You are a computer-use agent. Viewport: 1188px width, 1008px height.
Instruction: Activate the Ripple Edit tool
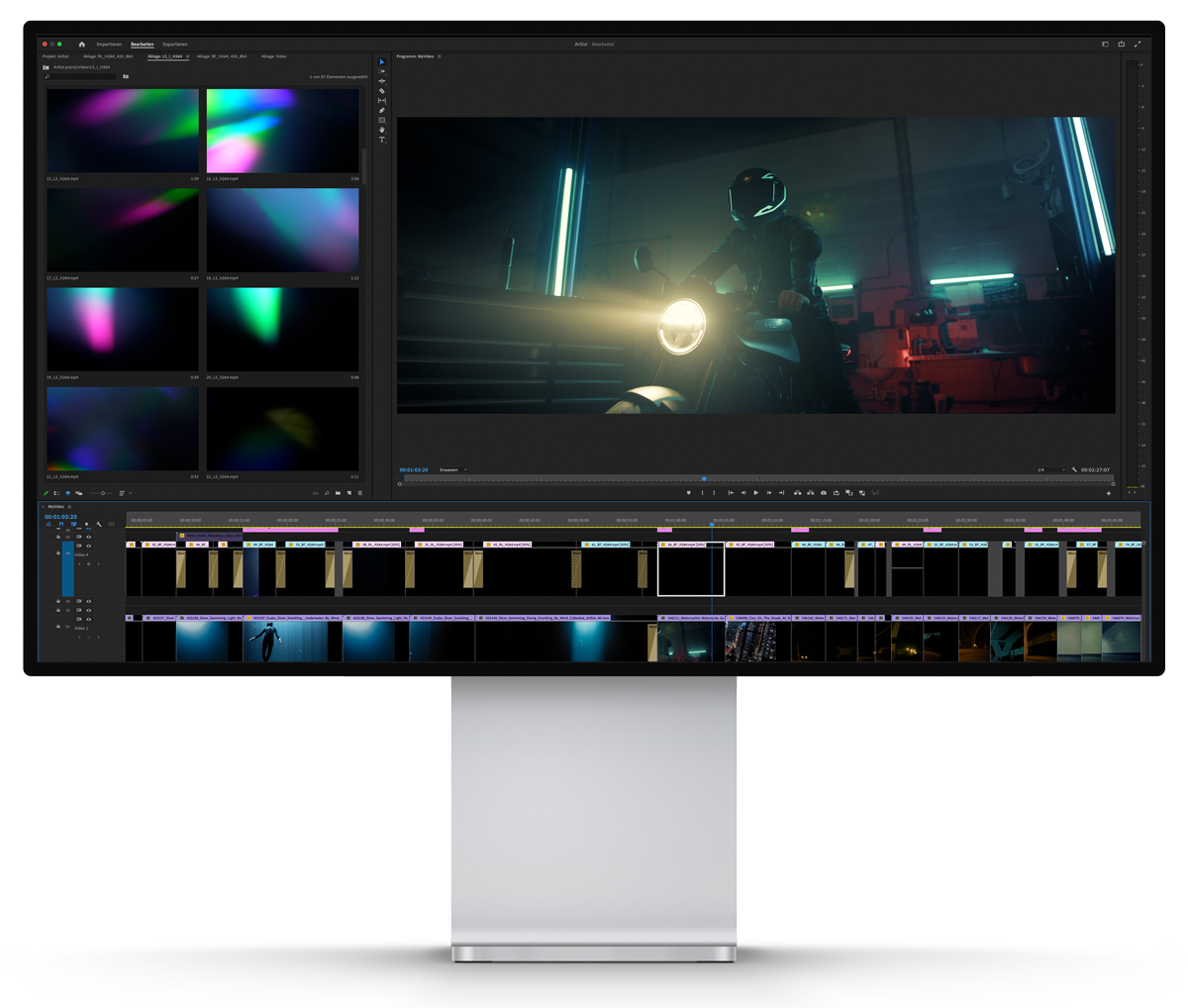coord(382,81)
